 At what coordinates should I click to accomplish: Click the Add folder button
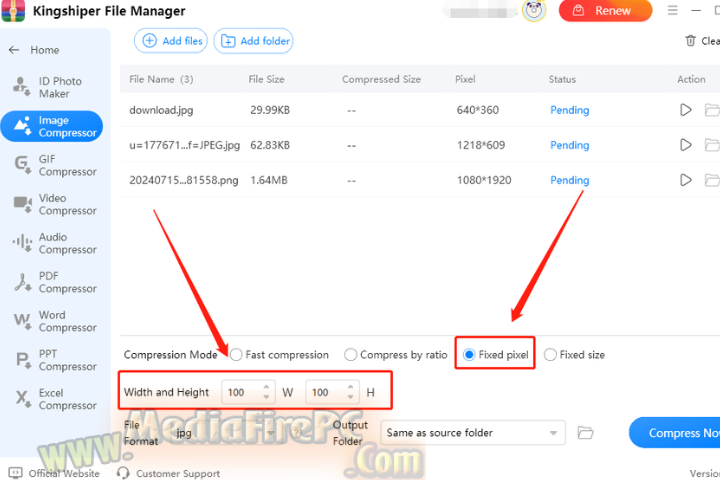click(x=253, y=41)
